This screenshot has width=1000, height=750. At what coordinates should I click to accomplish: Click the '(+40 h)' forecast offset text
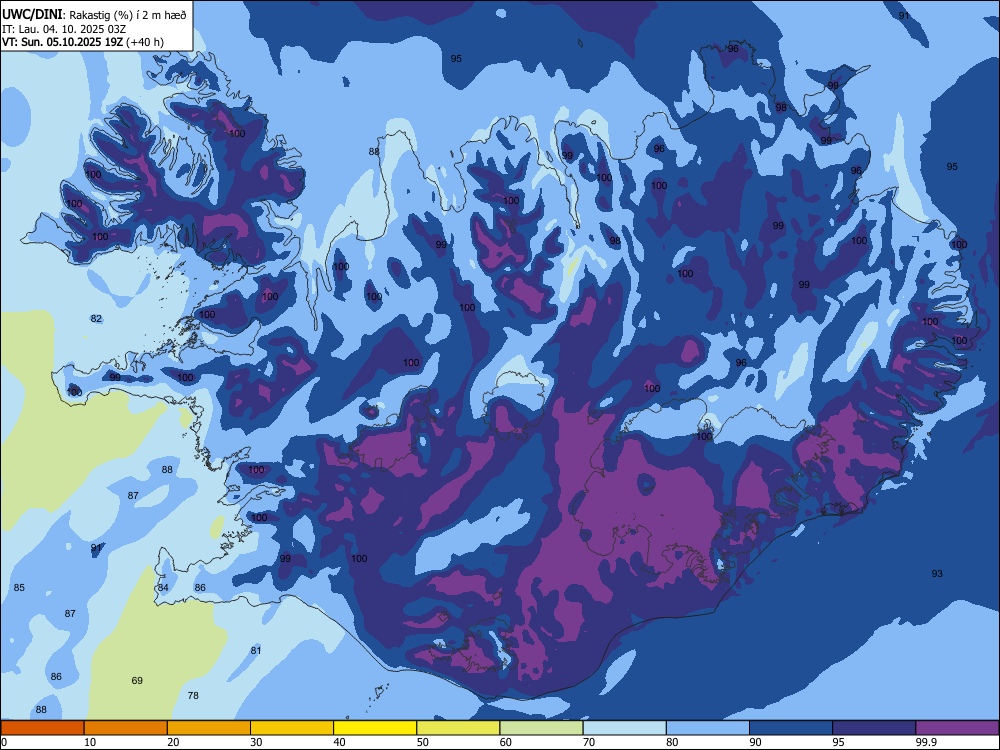tap(145, 42)
